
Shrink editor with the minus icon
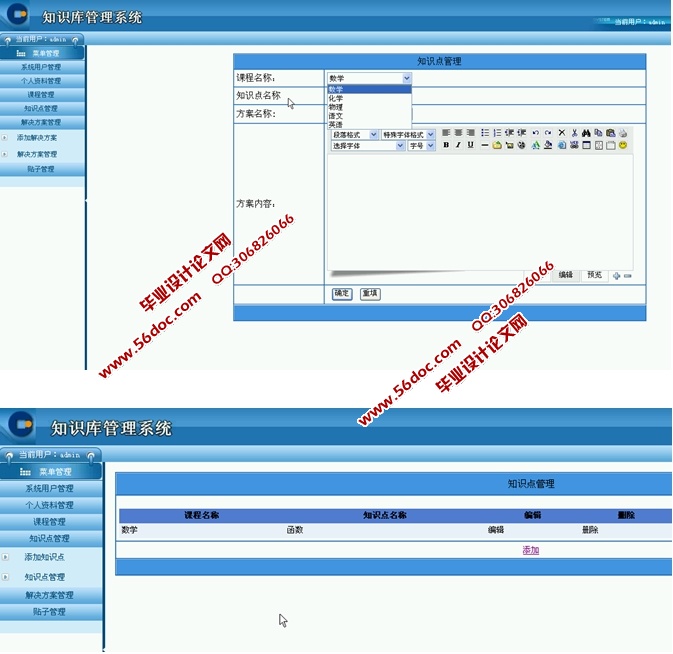click(x=628, y=276)
